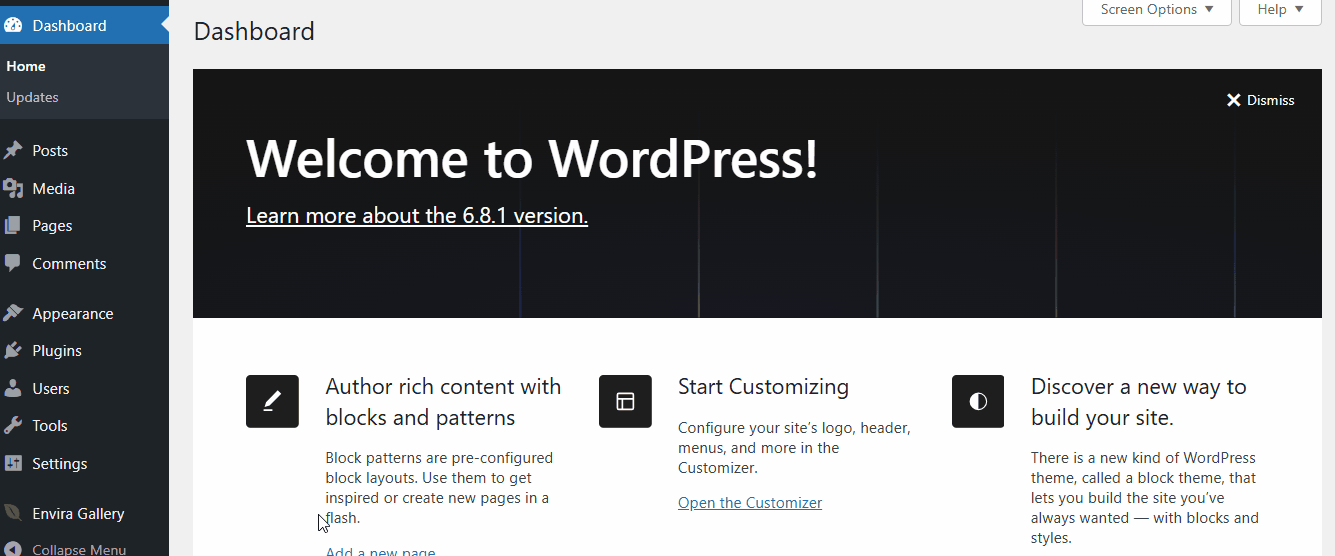
Task: Expand the Screen Options dropdown
Action: click(1156, 10)
